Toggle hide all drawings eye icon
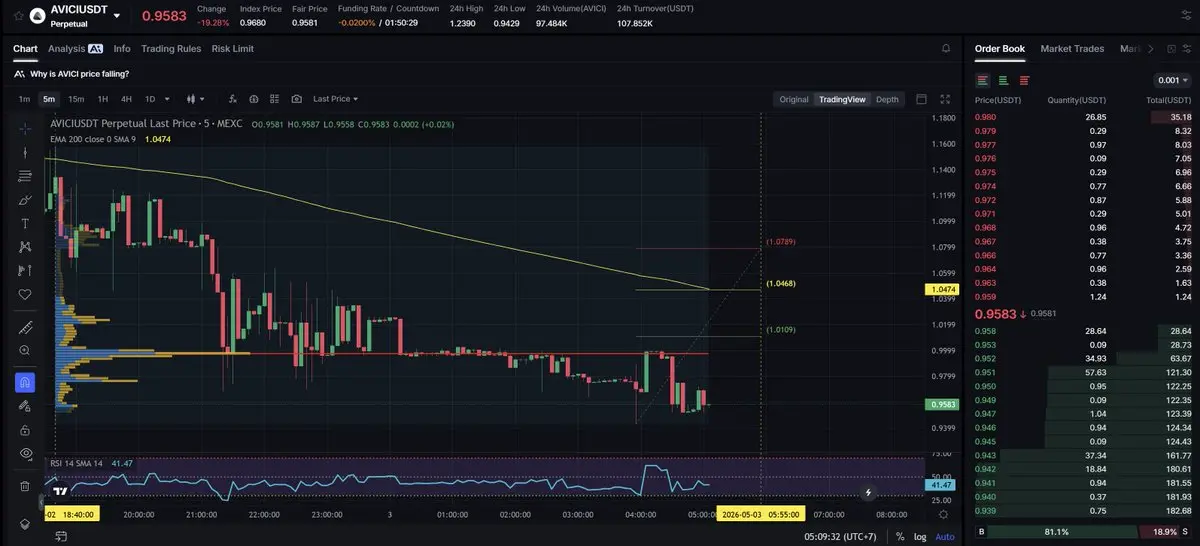This screenshot has width=1200, height=546. [x=25, y=453]
